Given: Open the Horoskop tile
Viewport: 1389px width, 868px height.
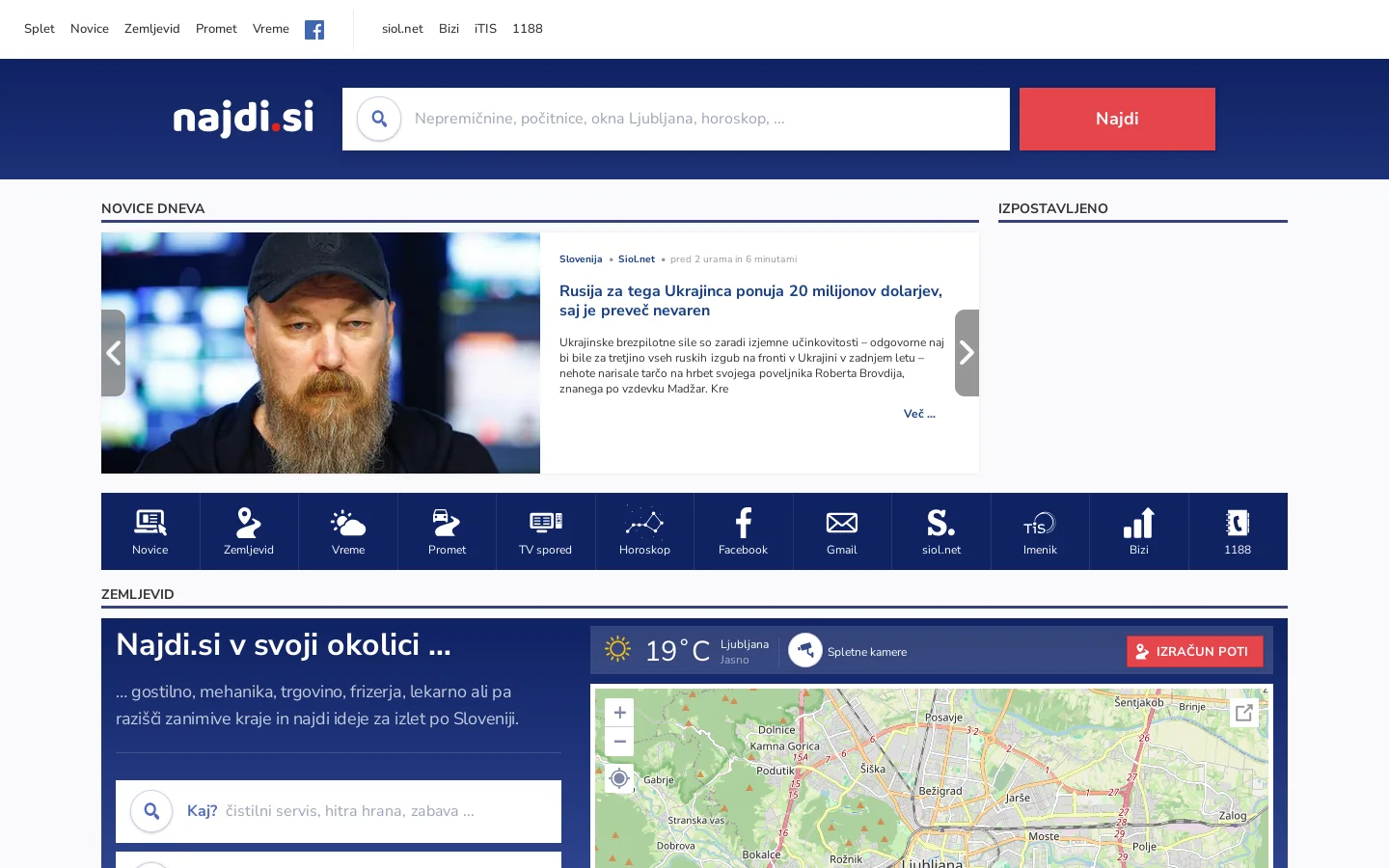Looking at the screenshot, I should [x=644, y=531].
